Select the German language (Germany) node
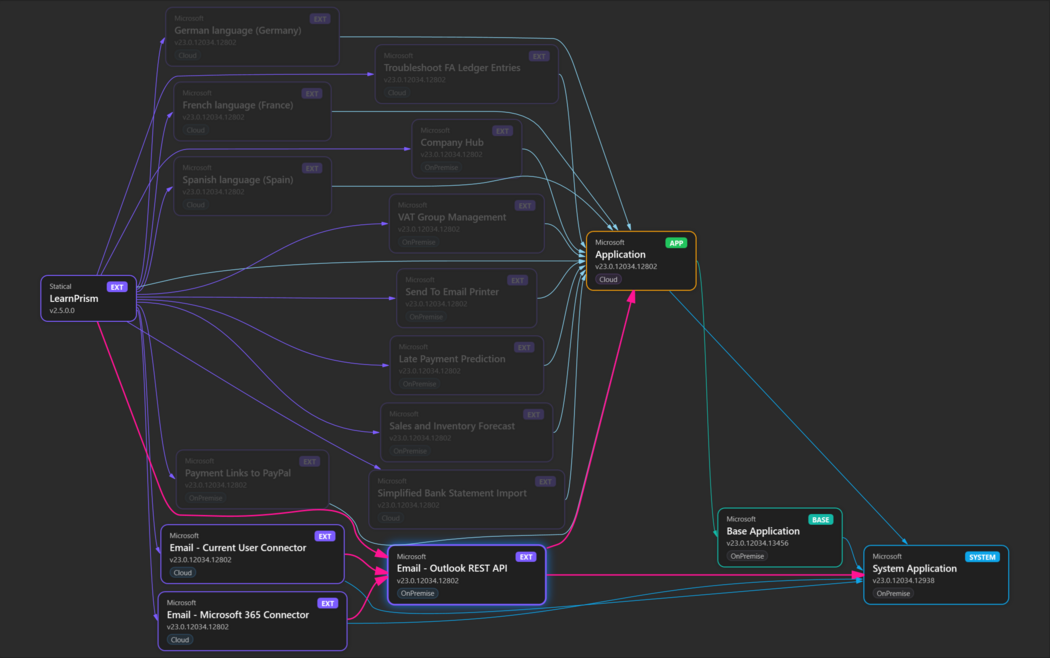Viewport: 1050px width, 658px height. 252,37
